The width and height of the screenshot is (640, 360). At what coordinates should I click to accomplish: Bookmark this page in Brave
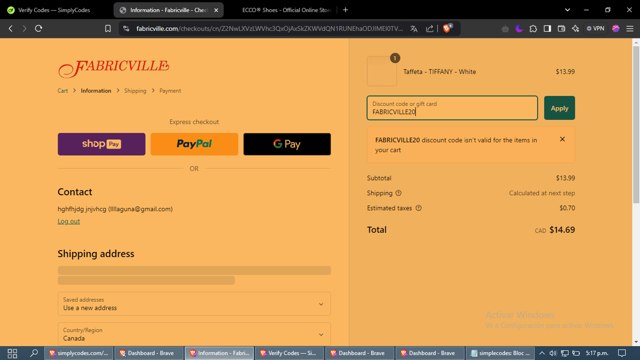pos(108,29)
